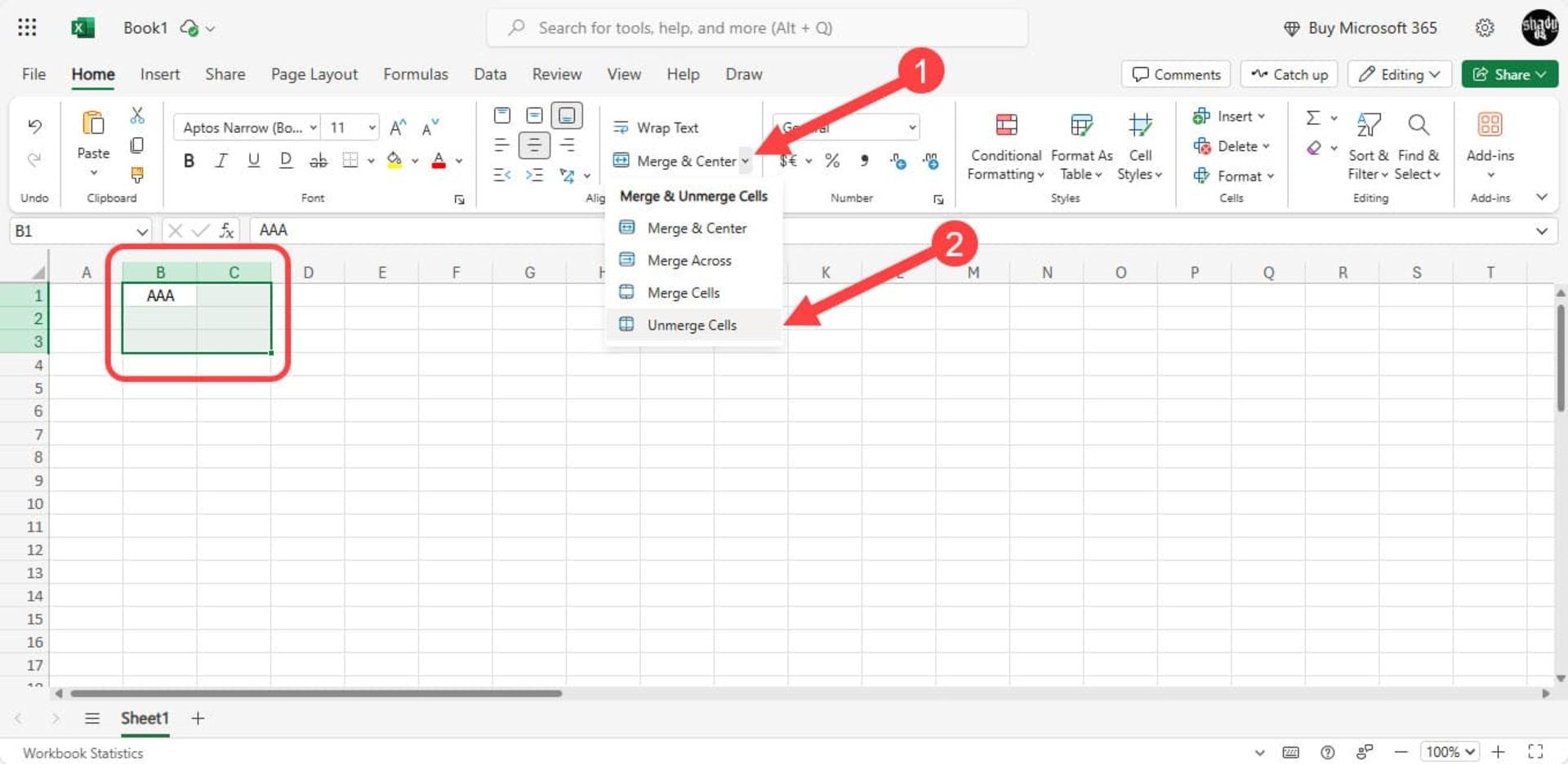
Task: Click the Undo arrow icon
Action: pyautogui.click(x=34, y=126)
